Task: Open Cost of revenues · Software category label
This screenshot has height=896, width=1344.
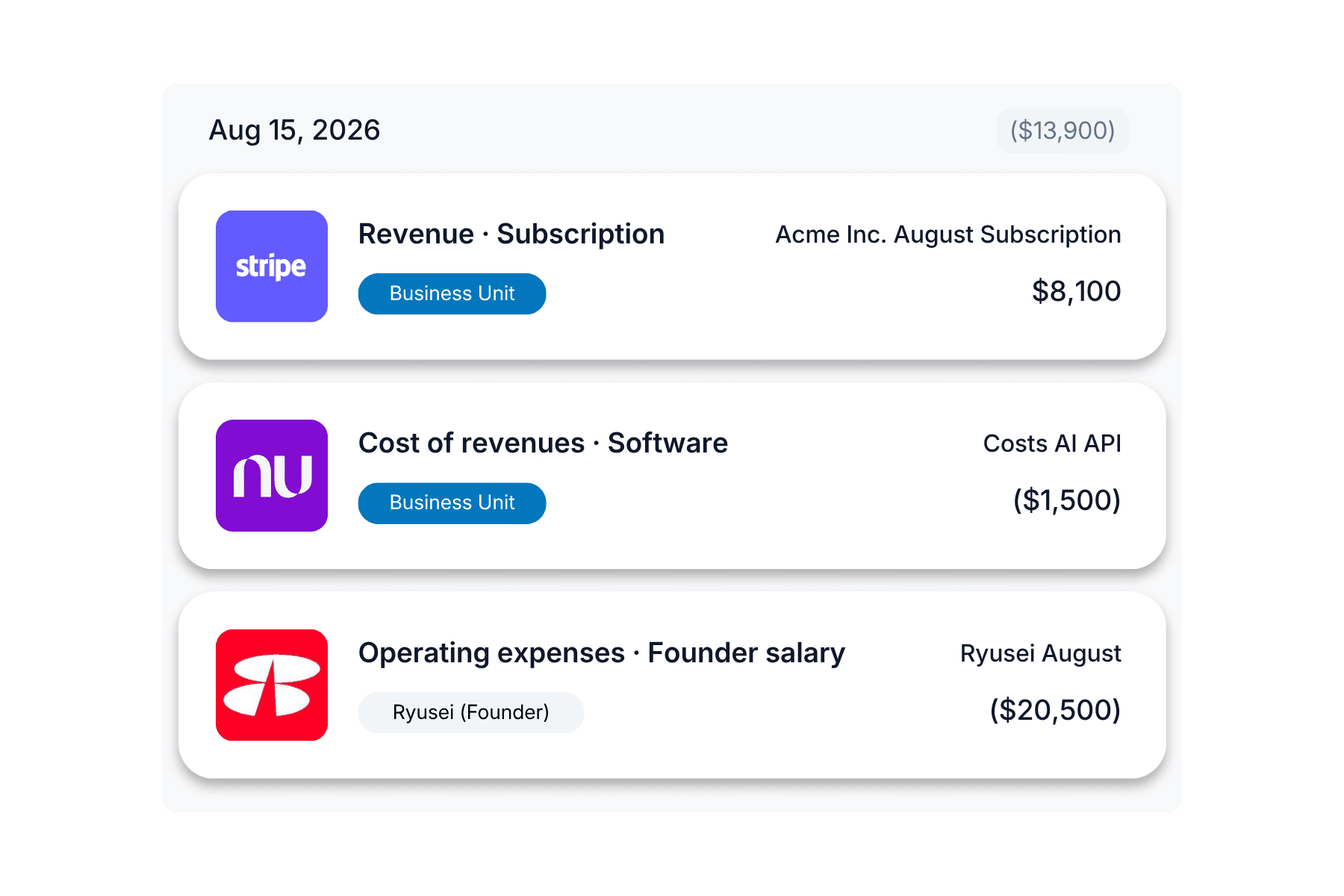Action: 543,444
